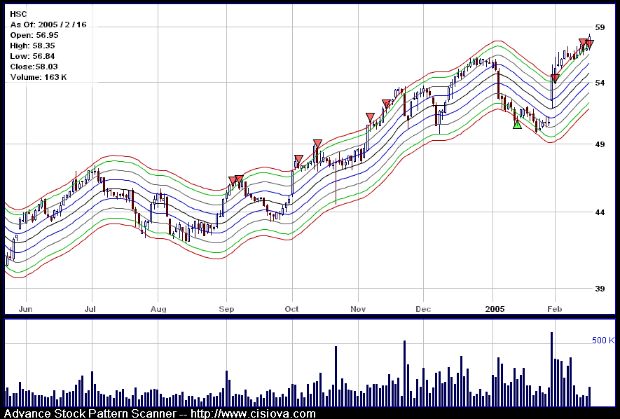
Task: Click the 'Close:58.03' value
Action: coord(34,67)
